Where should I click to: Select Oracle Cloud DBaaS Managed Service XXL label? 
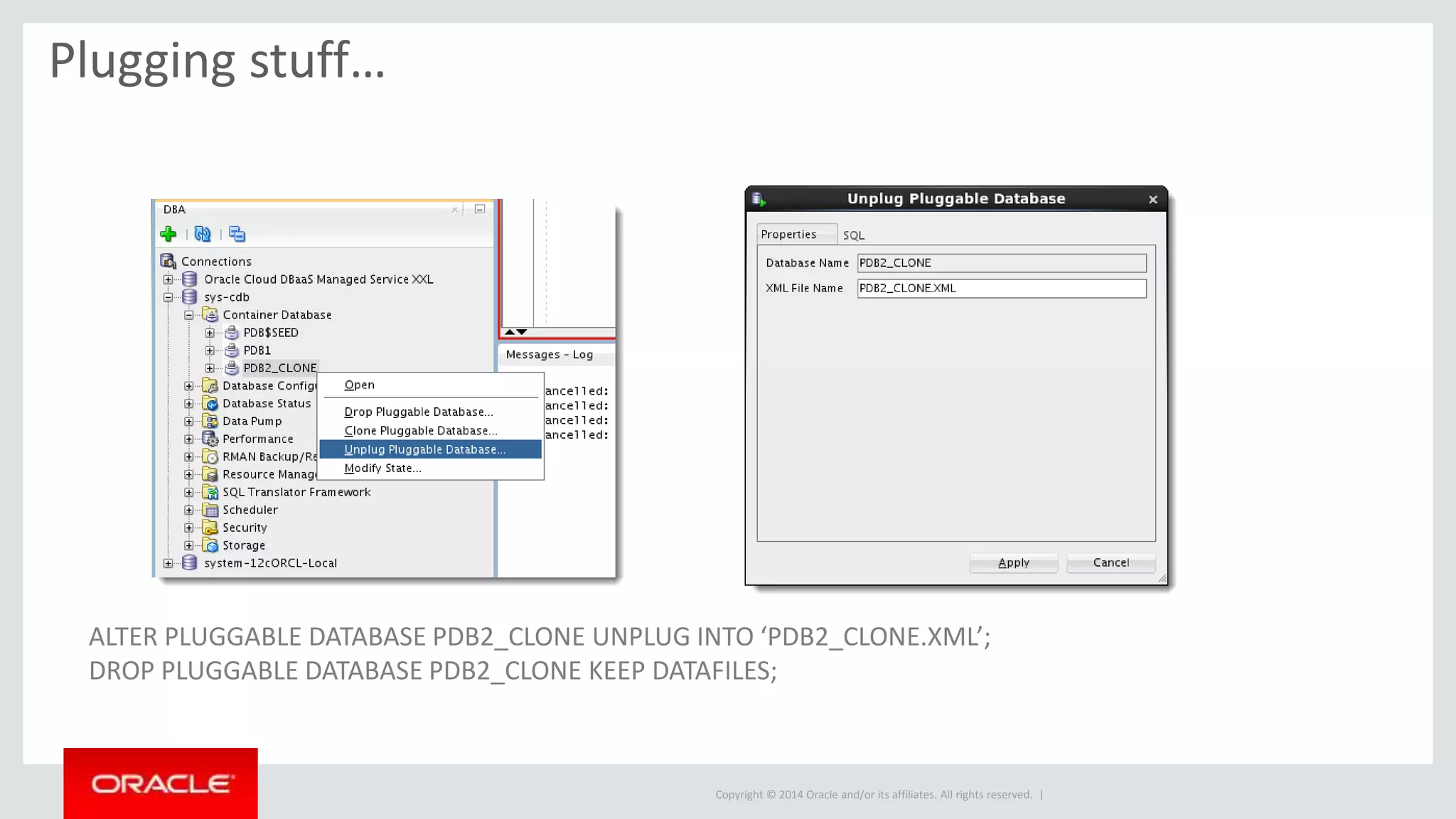coord(318,279)
